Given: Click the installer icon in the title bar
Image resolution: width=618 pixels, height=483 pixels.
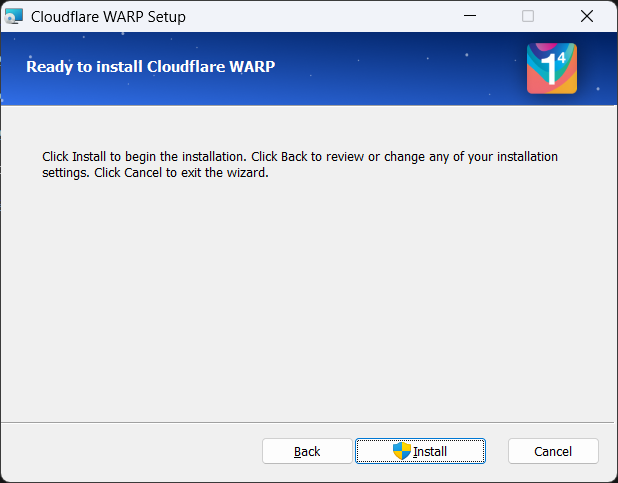Looking at the screenshot, I should click(14, 16).
